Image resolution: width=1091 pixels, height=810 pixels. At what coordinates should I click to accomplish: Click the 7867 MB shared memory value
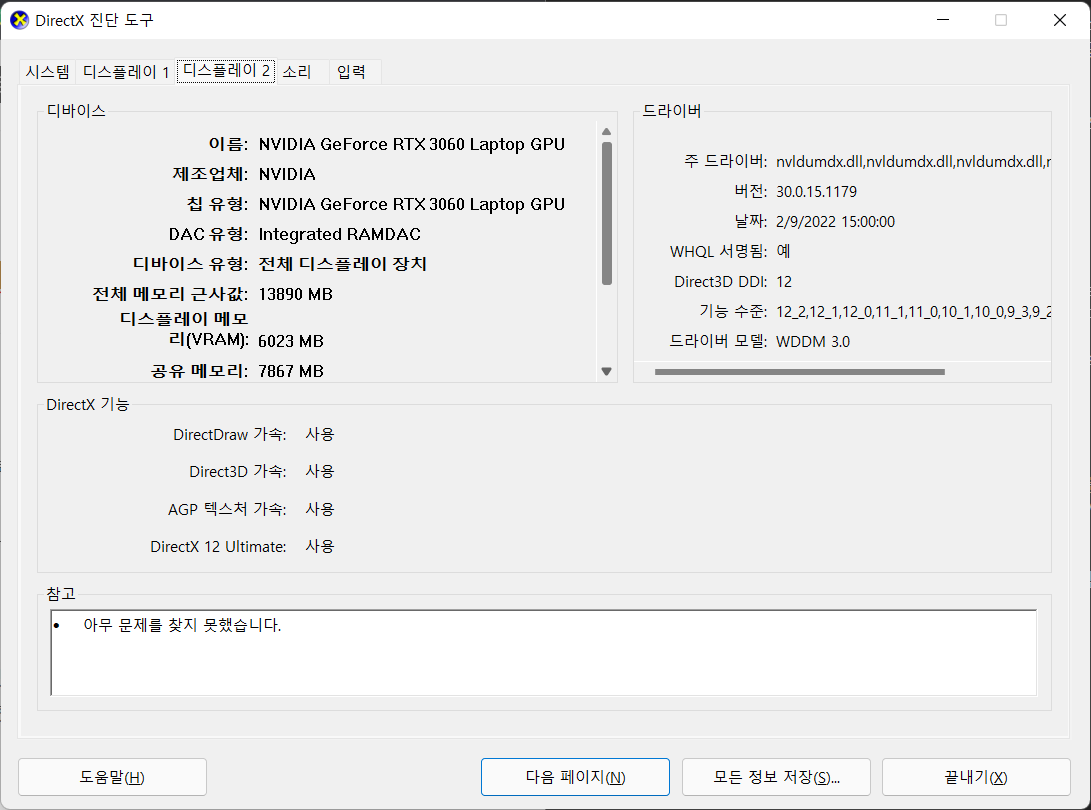tap(291, 371)
